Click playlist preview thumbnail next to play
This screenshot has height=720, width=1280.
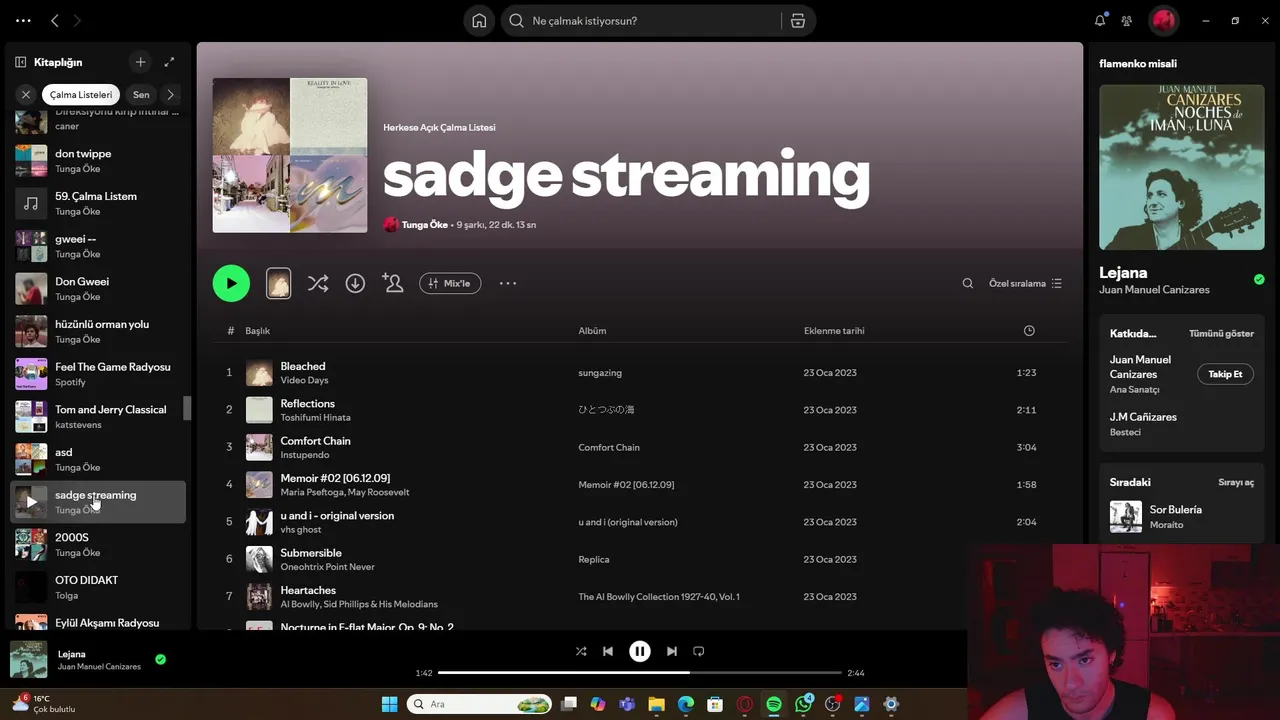click(278, 283)
